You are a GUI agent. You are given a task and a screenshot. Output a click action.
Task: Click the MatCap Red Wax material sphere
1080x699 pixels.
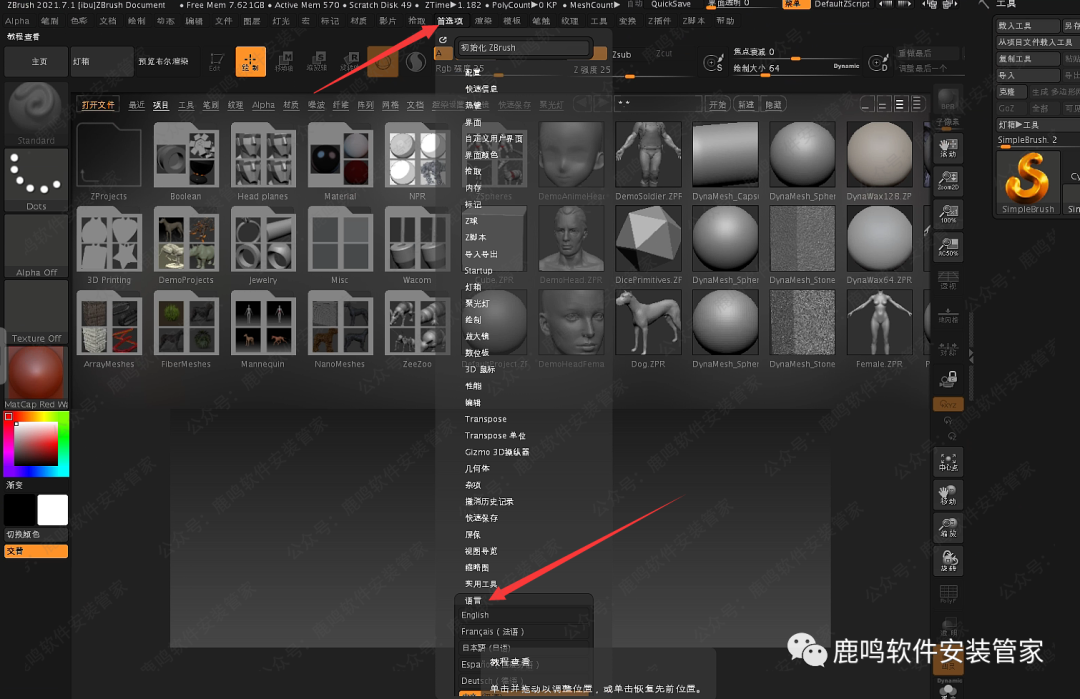pyautogui.click(x=36, y=373)
